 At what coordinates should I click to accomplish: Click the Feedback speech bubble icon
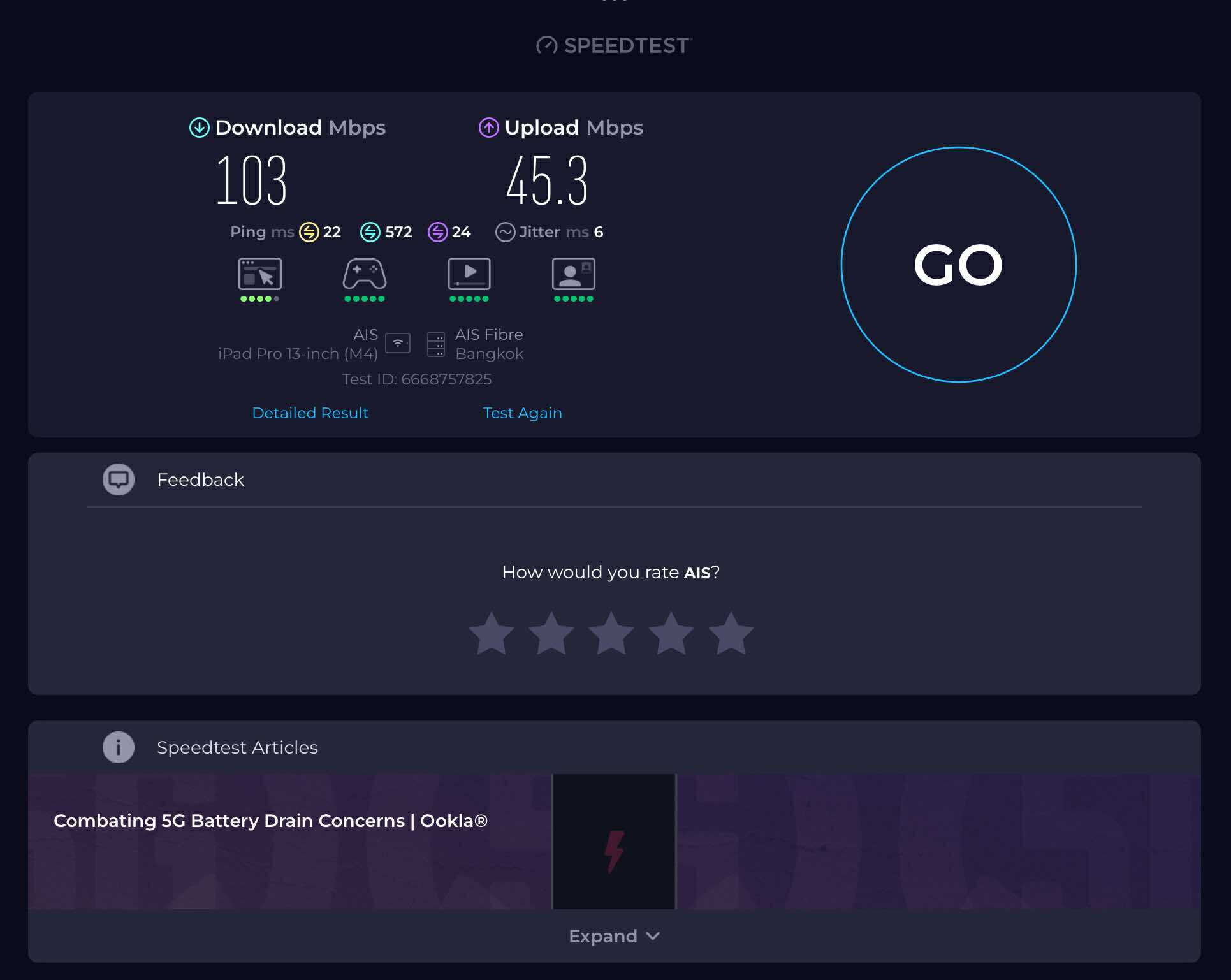119,479
